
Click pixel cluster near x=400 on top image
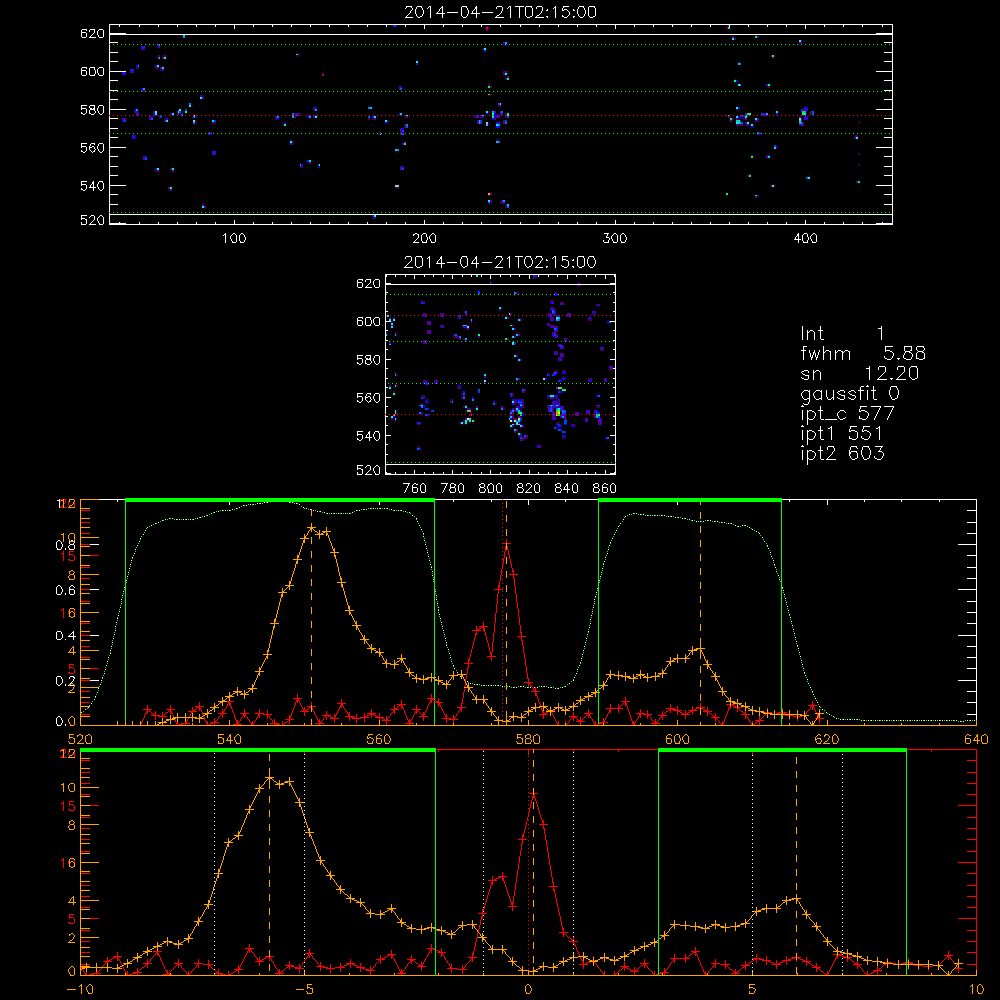coord(804,115)
